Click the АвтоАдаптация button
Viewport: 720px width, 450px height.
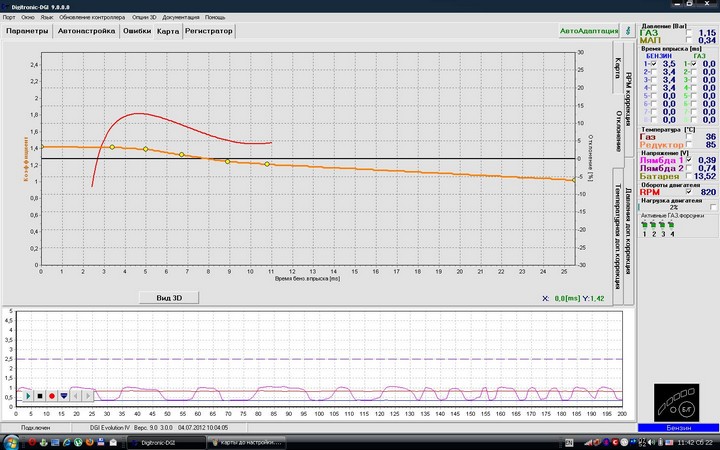tap(588, 31)
